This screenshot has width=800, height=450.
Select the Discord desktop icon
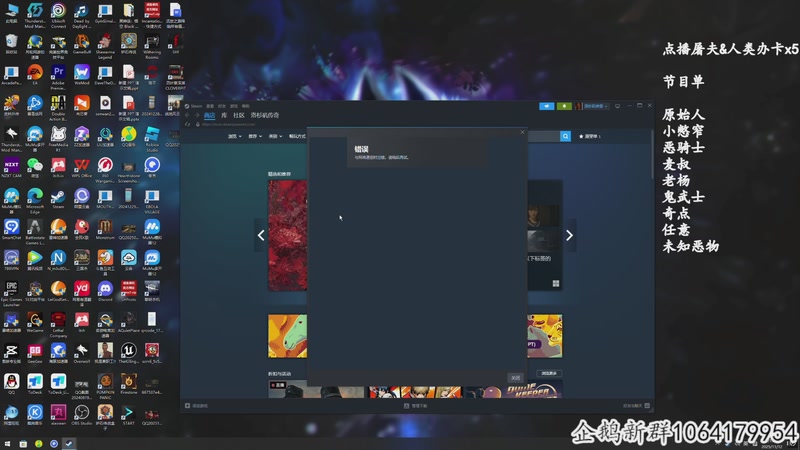click(x=105, y=291)
